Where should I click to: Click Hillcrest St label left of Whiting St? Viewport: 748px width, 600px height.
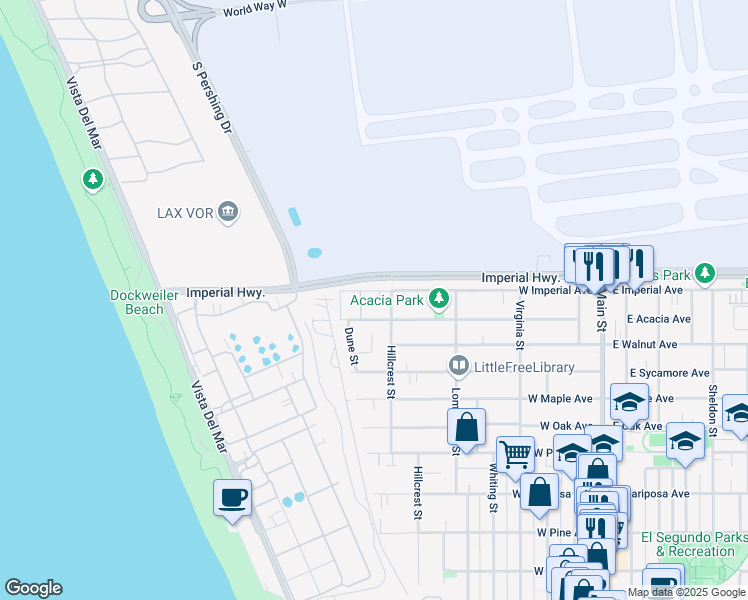point(418,493)
